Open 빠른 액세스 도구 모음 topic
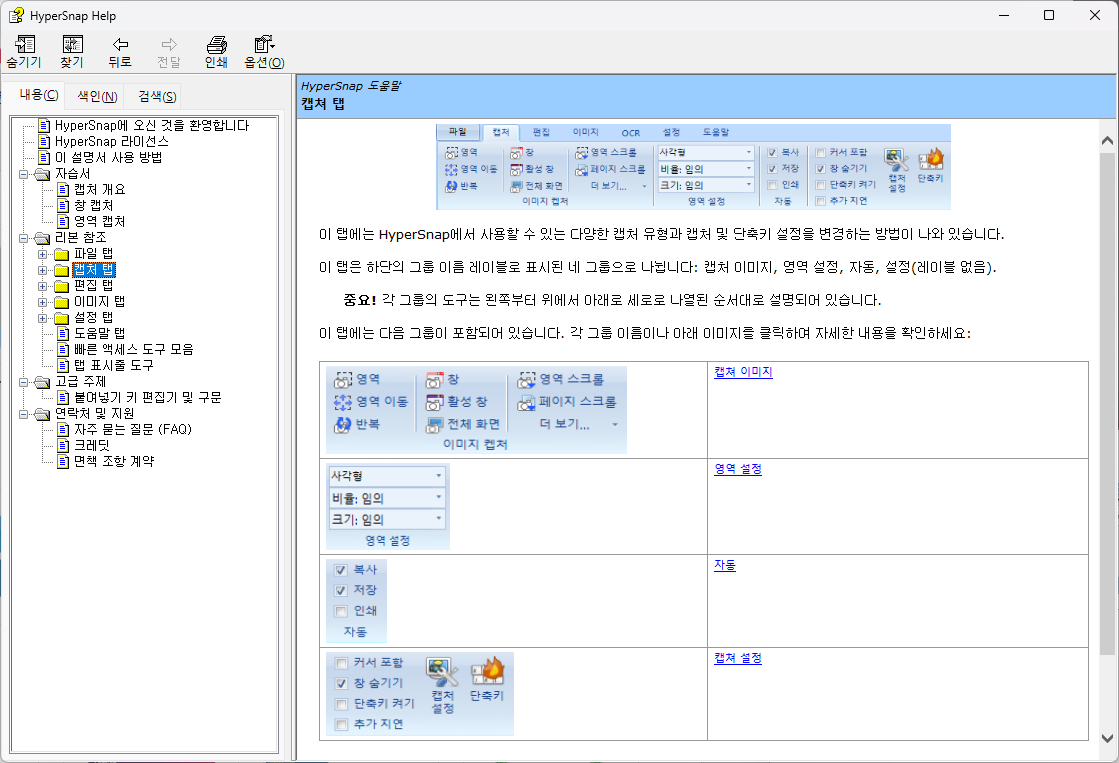Viewport: 1119px width, 763px height. pos(133,349)
